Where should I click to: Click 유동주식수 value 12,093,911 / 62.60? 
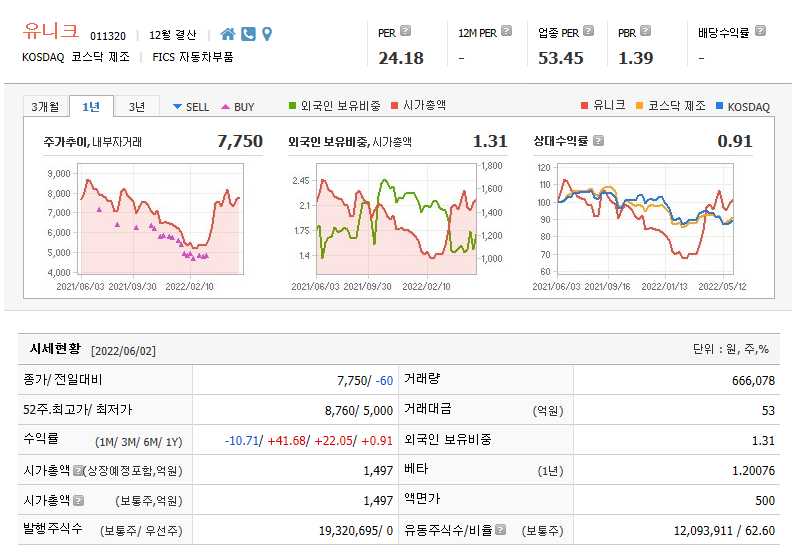(724, 531)
